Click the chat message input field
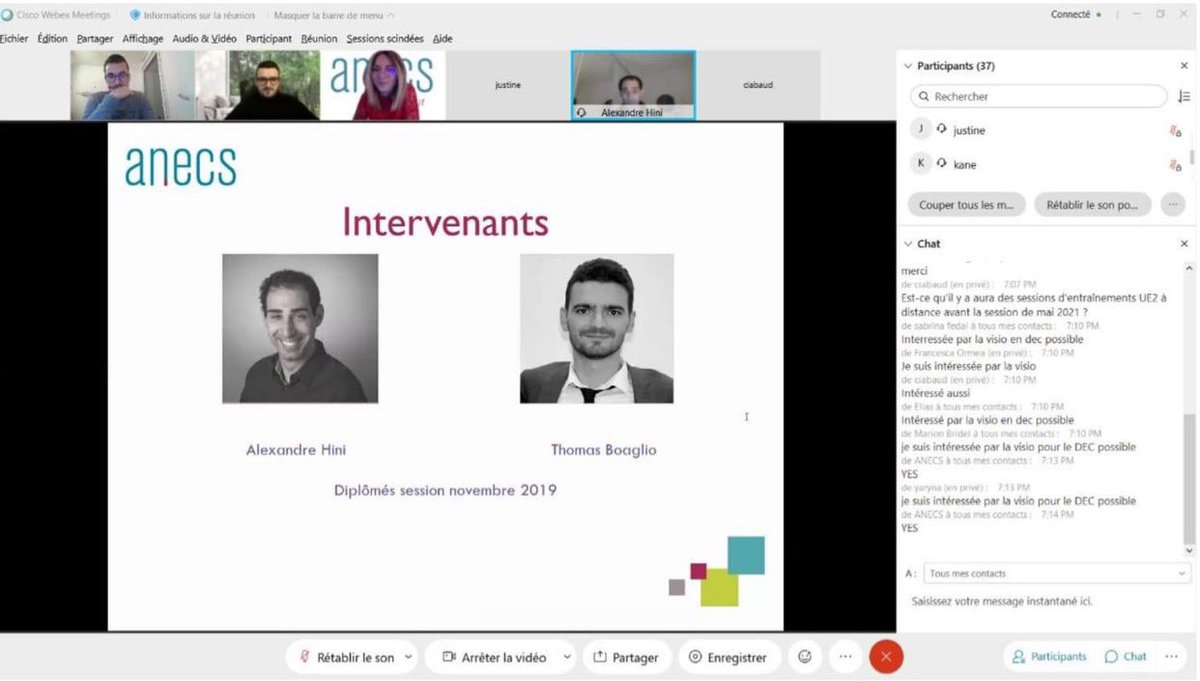Viewport: 1200px width, 681px height. pyautogui.click(x=1045, y=602)
